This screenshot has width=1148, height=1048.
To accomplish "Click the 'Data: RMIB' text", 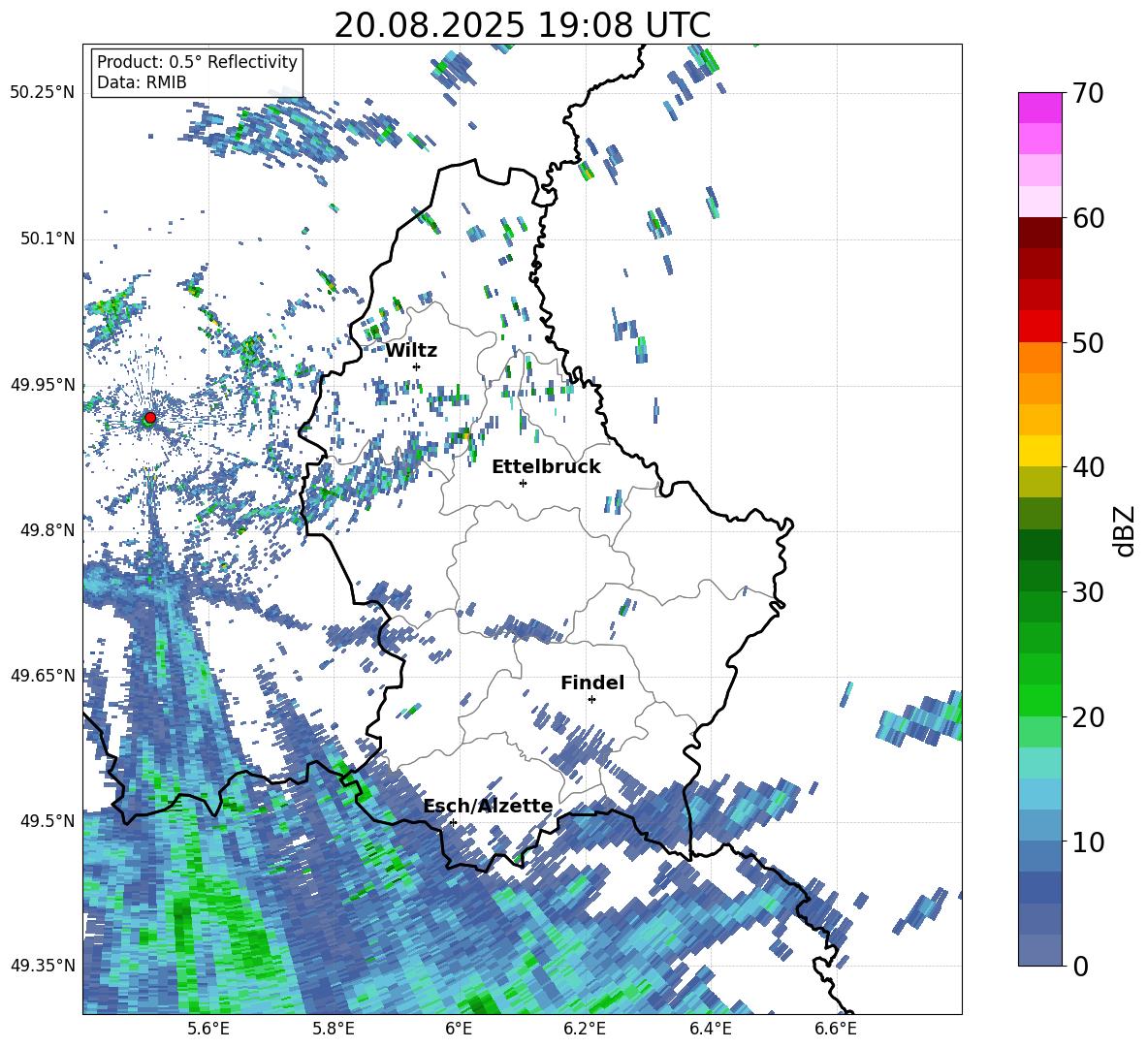I will [x=142, y=82].
